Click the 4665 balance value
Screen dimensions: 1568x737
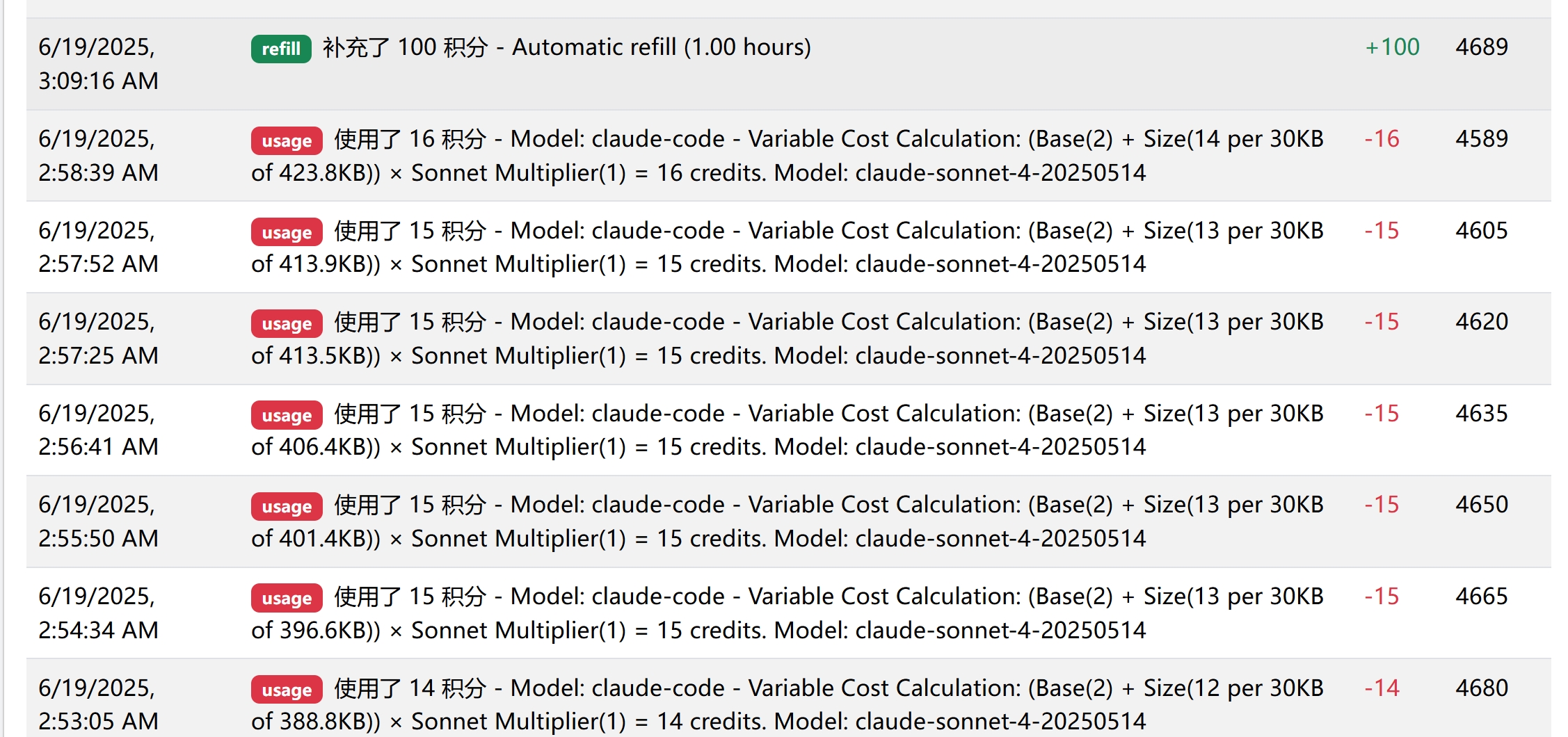pyautogui.click(x=1482, y=596)
